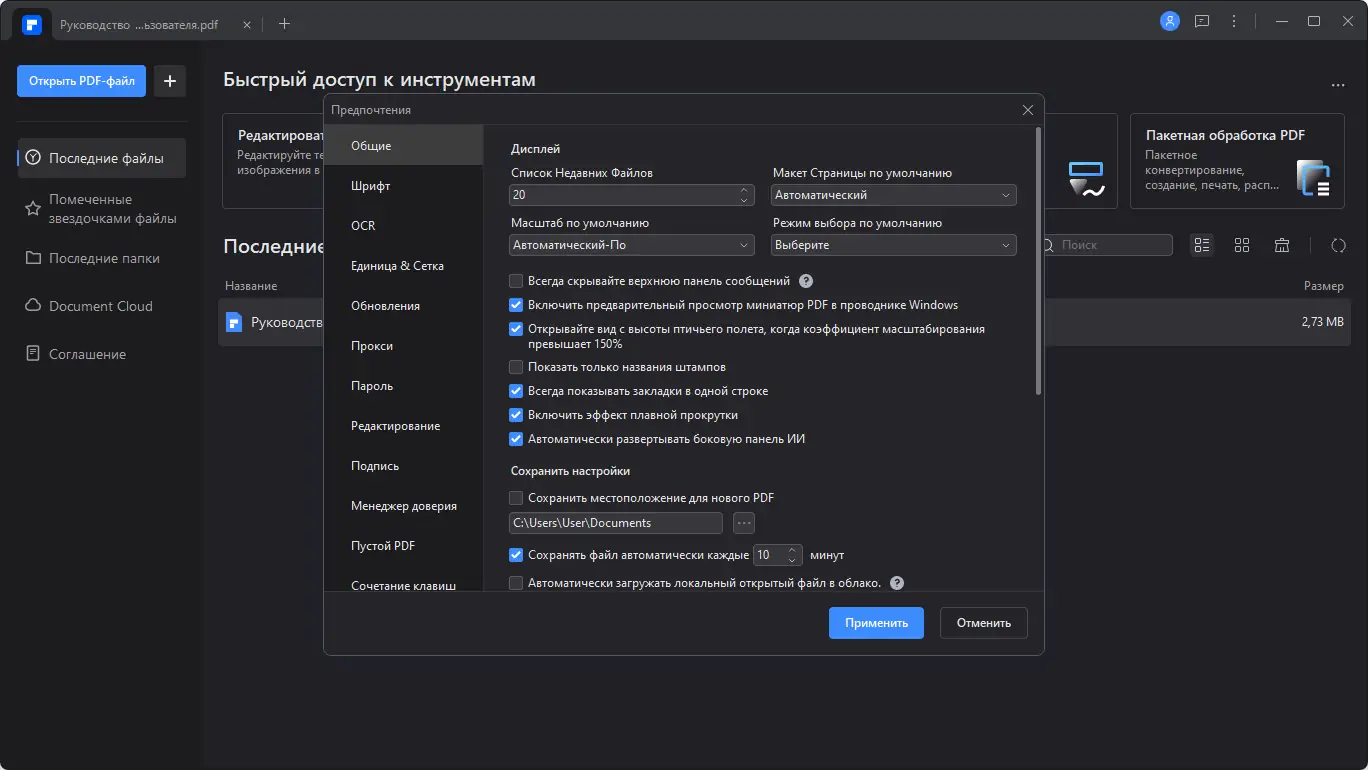This screenshot has height=770, width=1368.
Task: Click the user account avatar icon
Action: 1169,21
